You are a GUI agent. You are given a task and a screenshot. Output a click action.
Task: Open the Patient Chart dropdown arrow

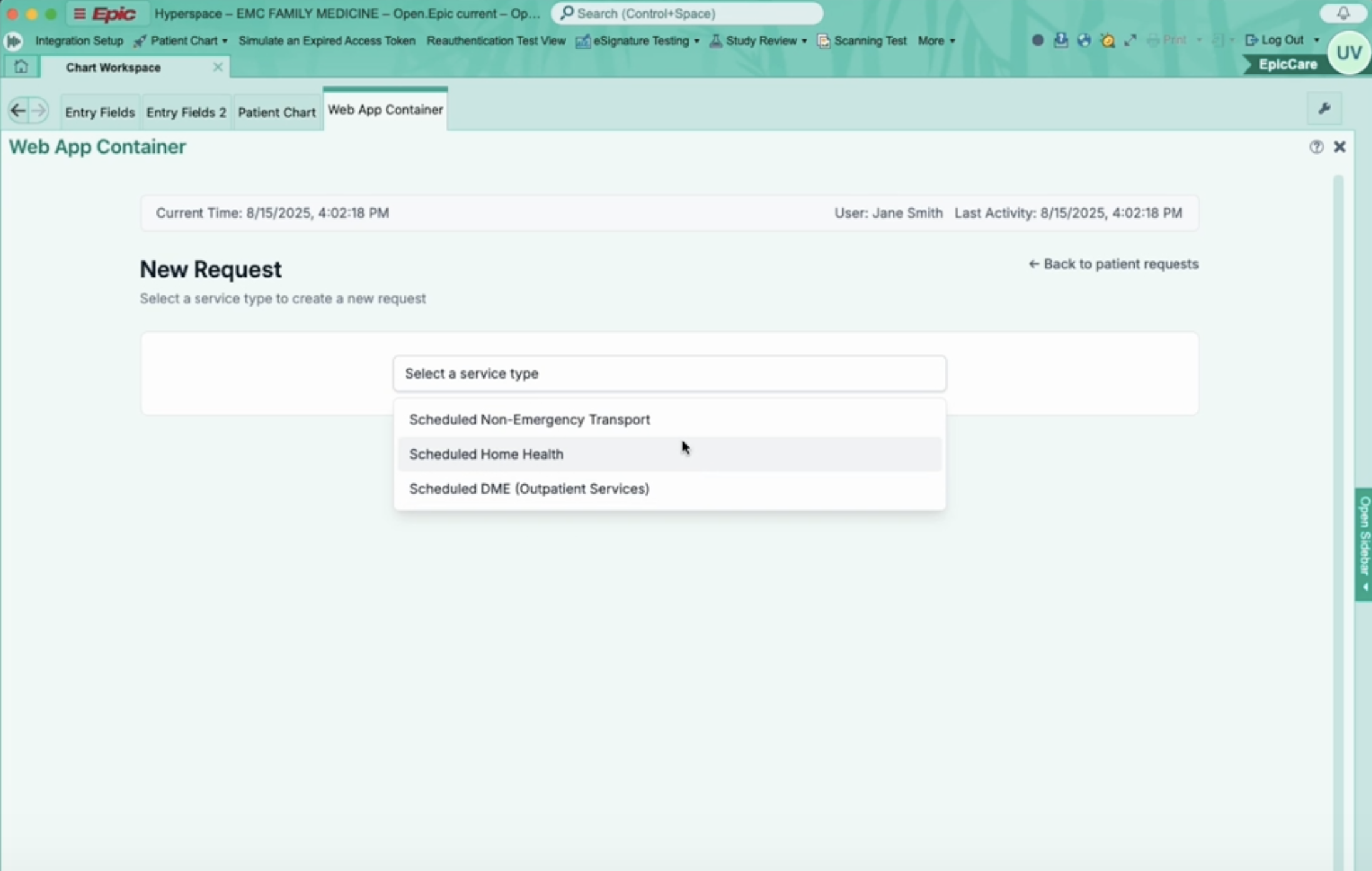pos(225,41)
